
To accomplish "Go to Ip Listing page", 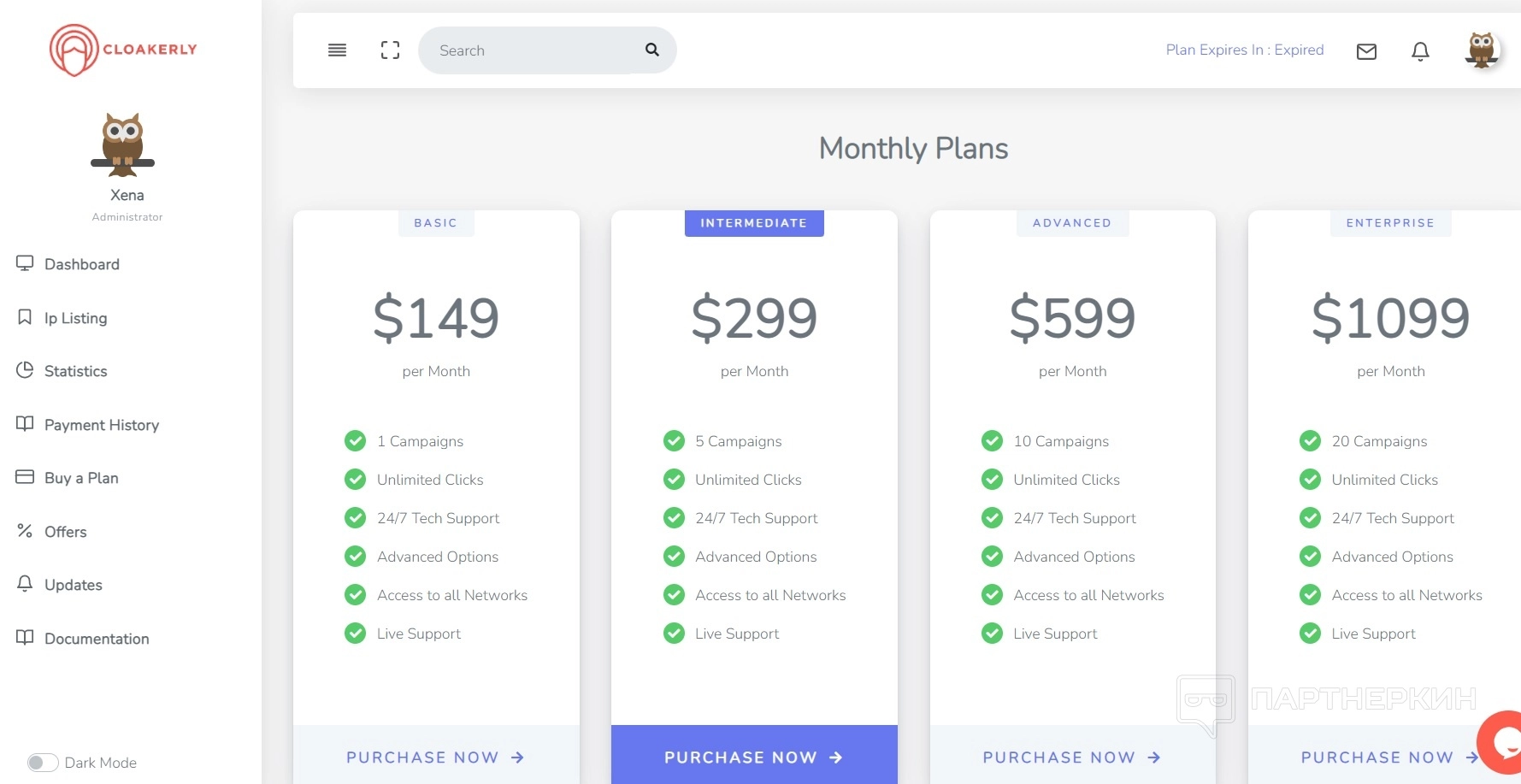I will coord(75,318).
